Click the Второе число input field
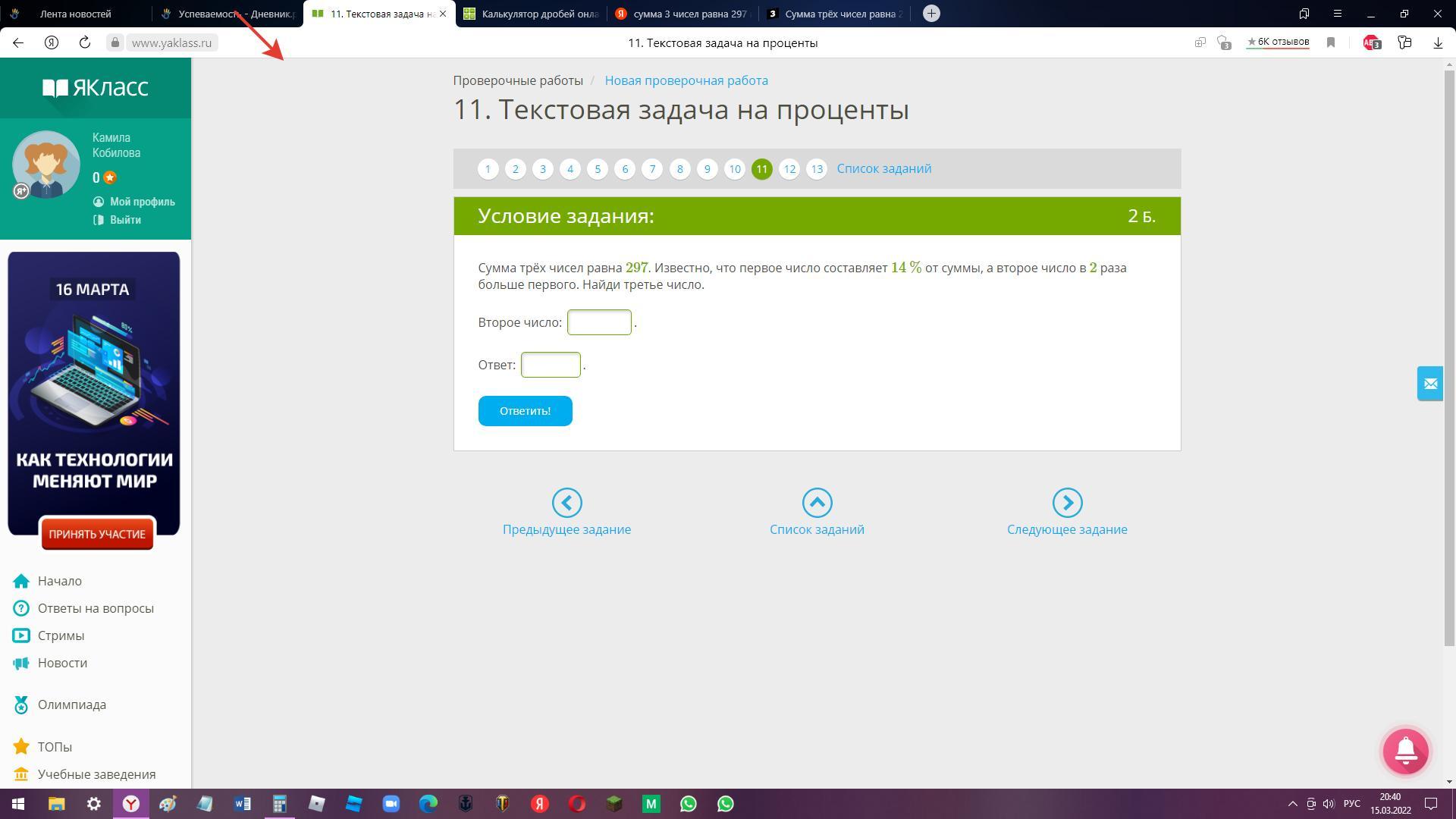1456x819 pixels. point(599,322)
